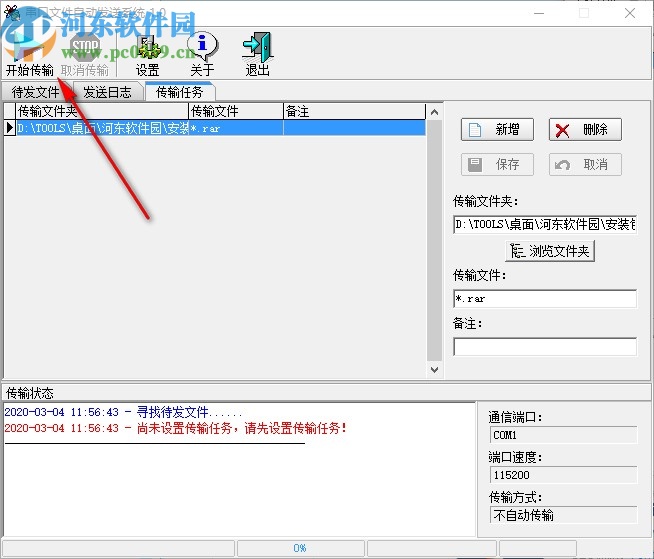Screen dimensions: 654x559
Task: Click the empty 备注 input field
Action: click(545, 347)
